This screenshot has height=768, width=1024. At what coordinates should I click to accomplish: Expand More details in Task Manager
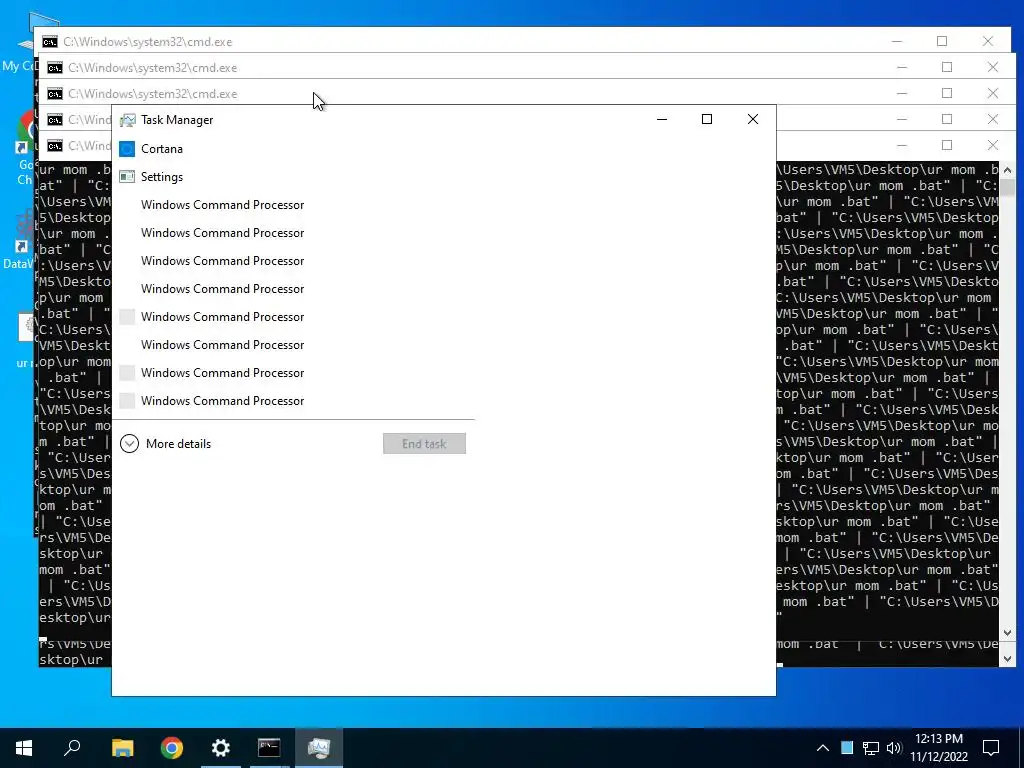166,444
